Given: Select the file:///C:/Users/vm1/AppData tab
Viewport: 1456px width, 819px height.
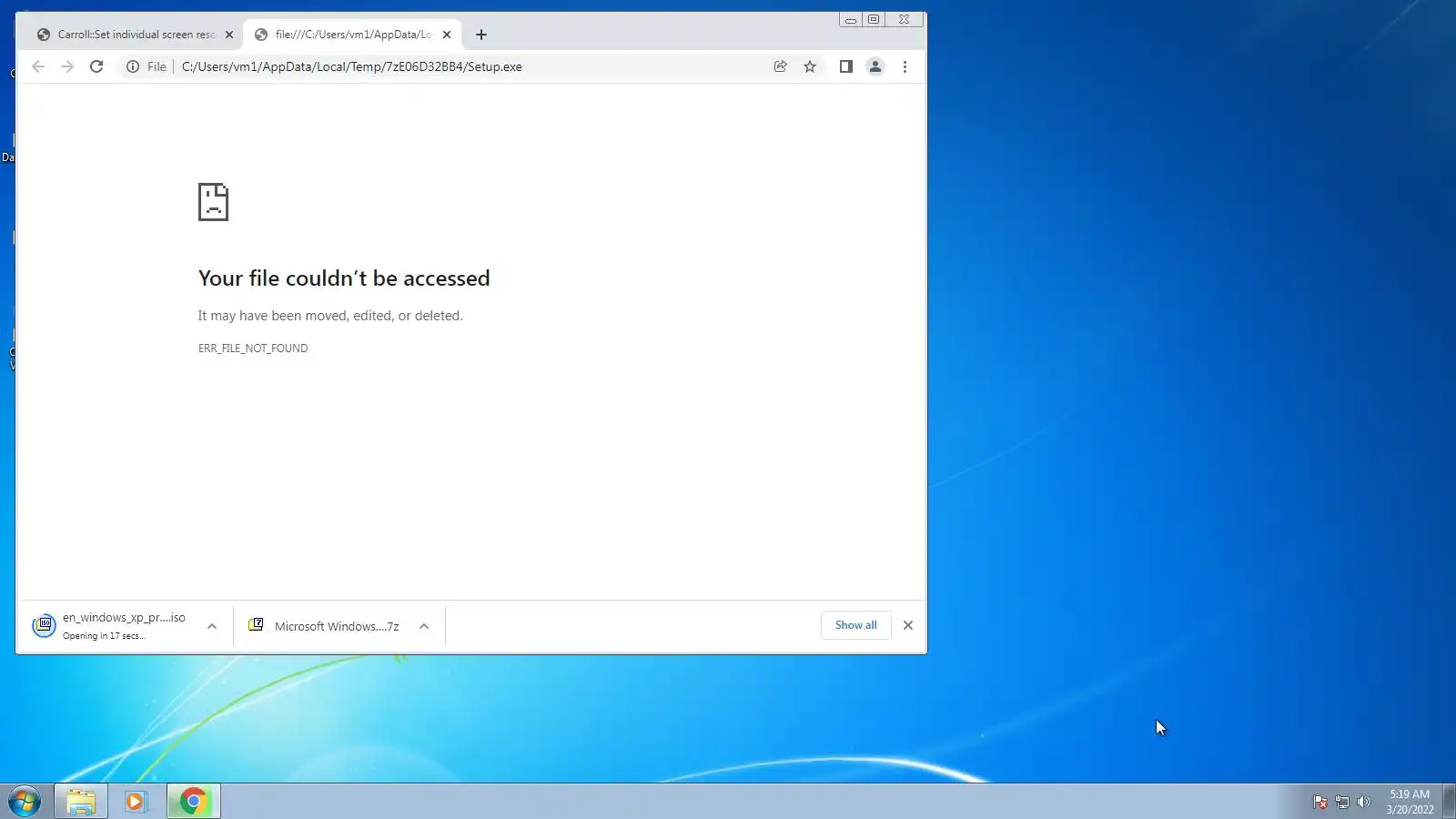Looking at the screenshot, I should 352,35.
